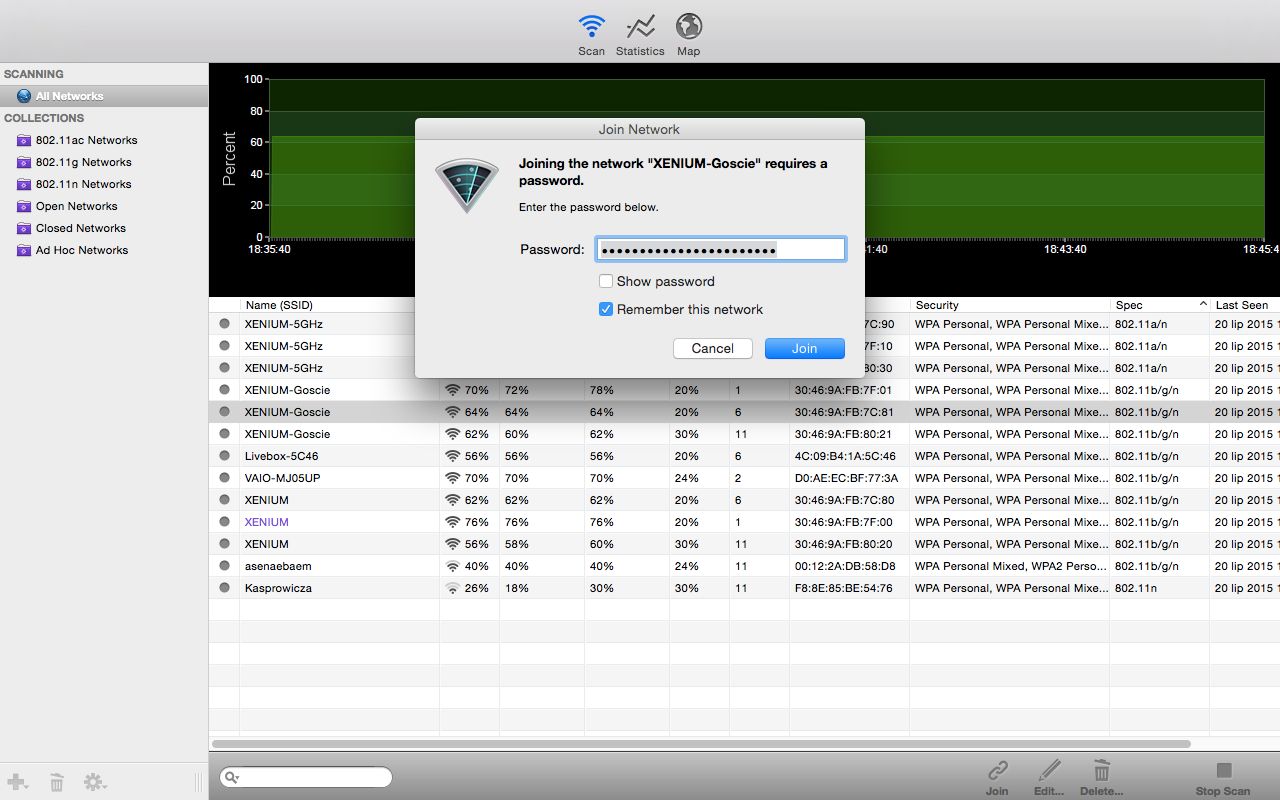
Task: Click the Spec column sort arrow
Action: tap(1203, 304)
